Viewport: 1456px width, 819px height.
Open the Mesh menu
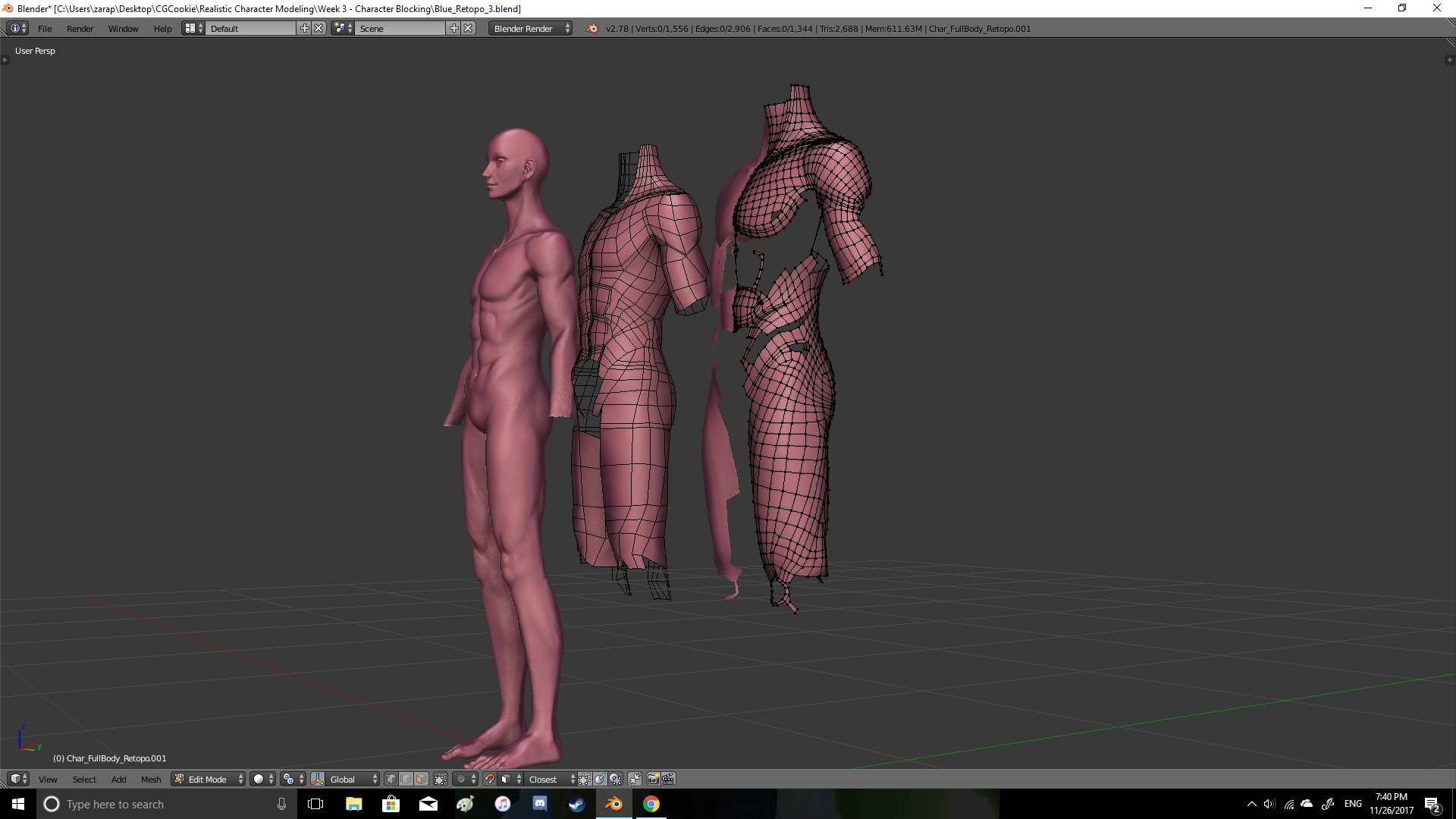[151, 779]
